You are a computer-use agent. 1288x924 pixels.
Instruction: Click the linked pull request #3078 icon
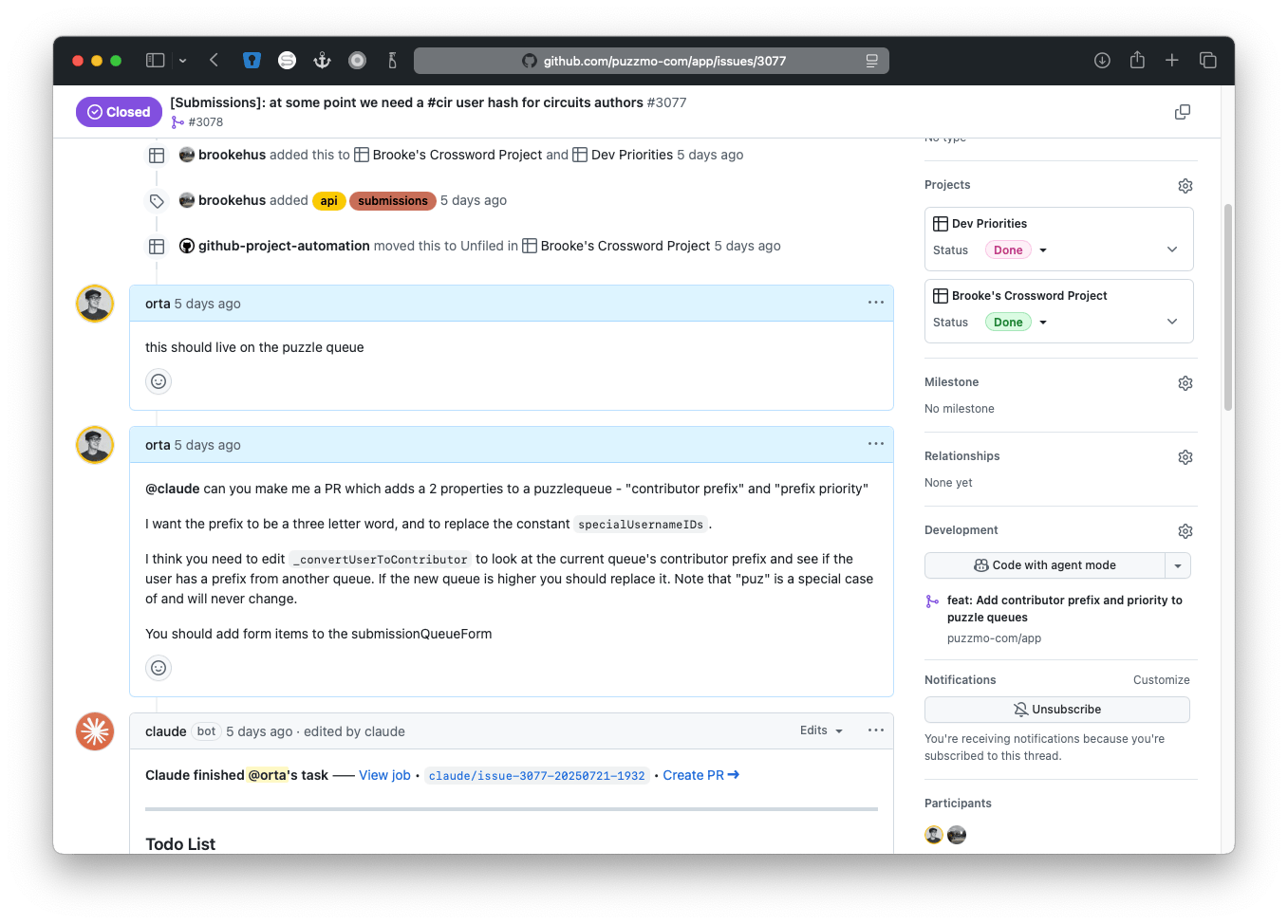coord(177,122)
